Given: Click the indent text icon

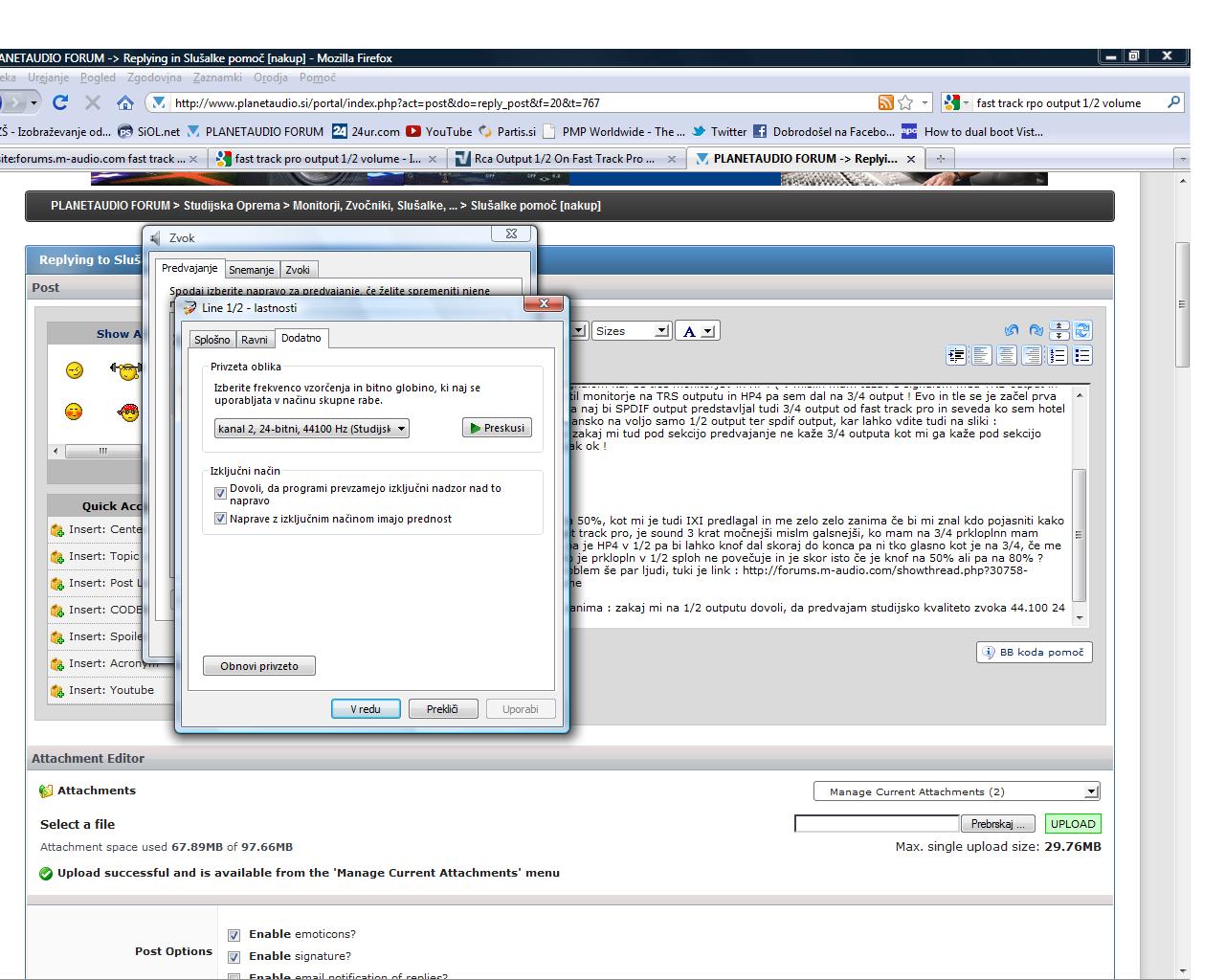Looking at the screenshot, I should (x=956, y=356).
